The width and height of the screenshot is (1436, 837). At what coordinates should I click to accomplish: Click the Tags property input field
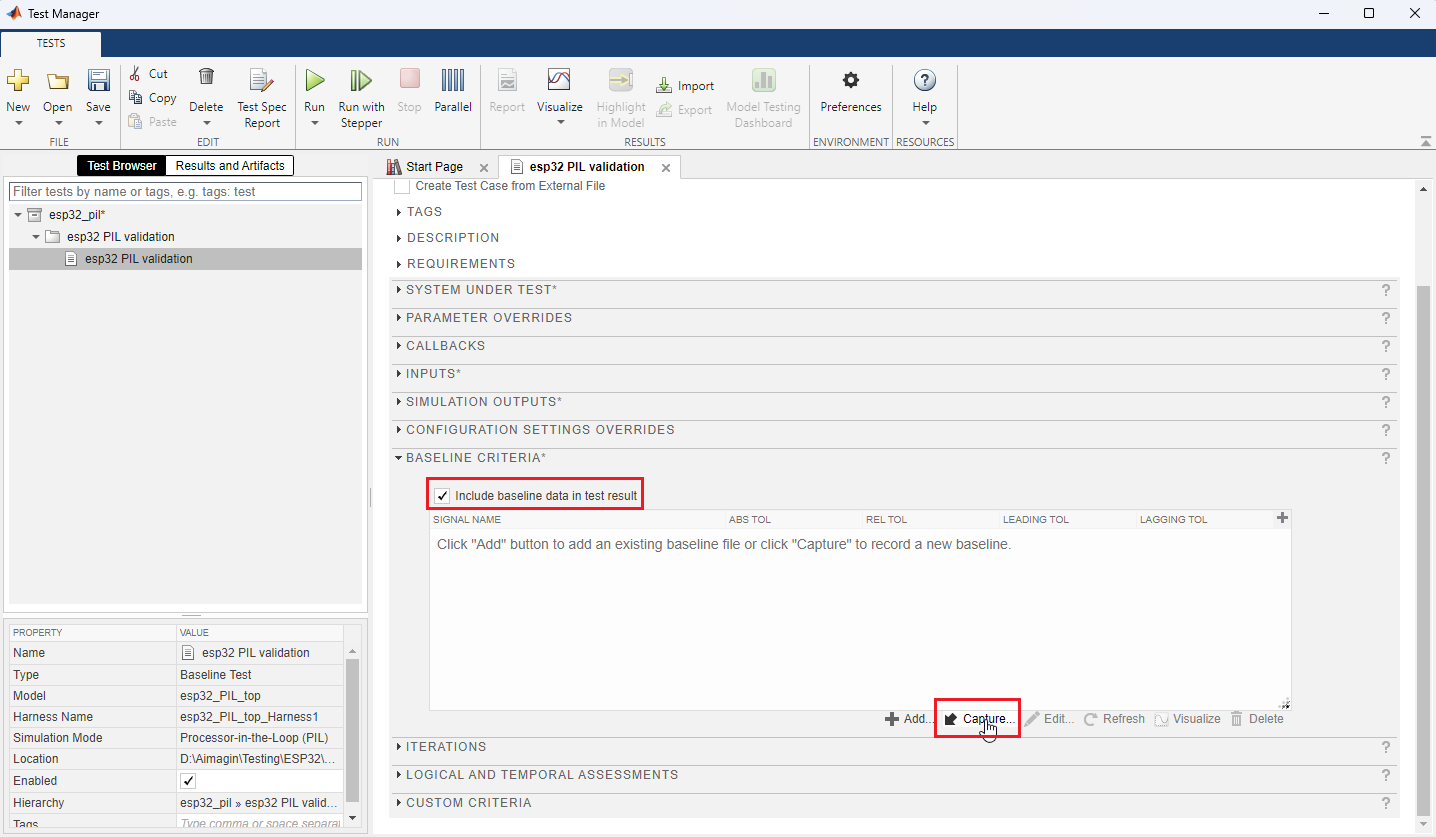point(260,823)
